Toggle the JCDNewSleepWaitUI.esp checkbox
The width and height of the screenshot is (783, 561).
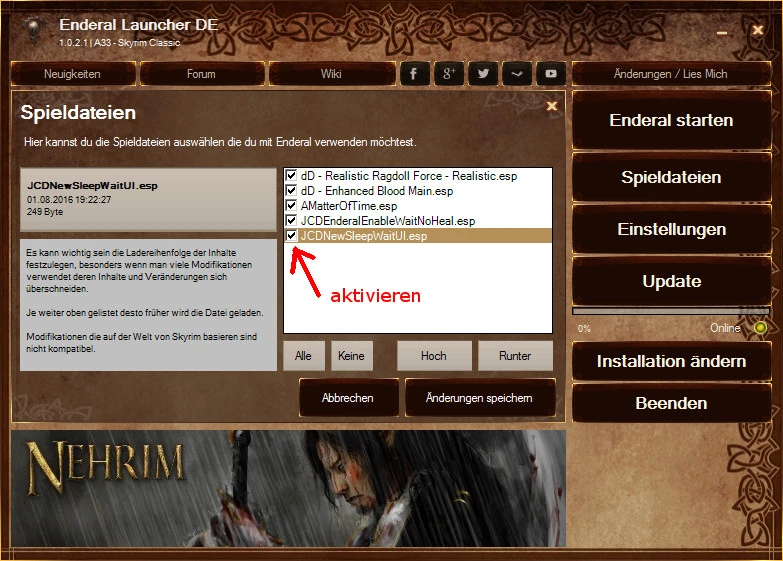click(291, 236)
